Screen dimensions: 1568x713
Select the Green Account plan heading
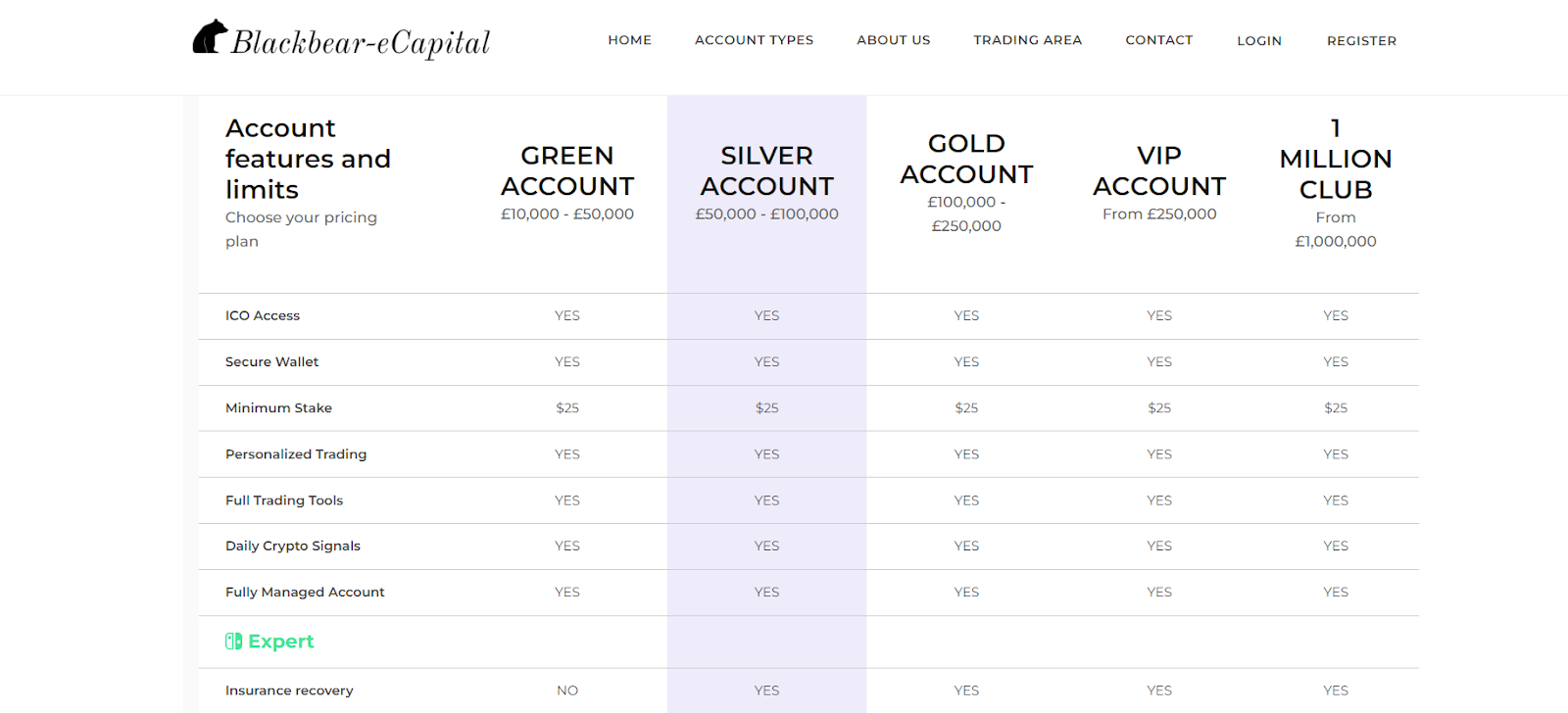pyautogui.click(x=567, y=171)
